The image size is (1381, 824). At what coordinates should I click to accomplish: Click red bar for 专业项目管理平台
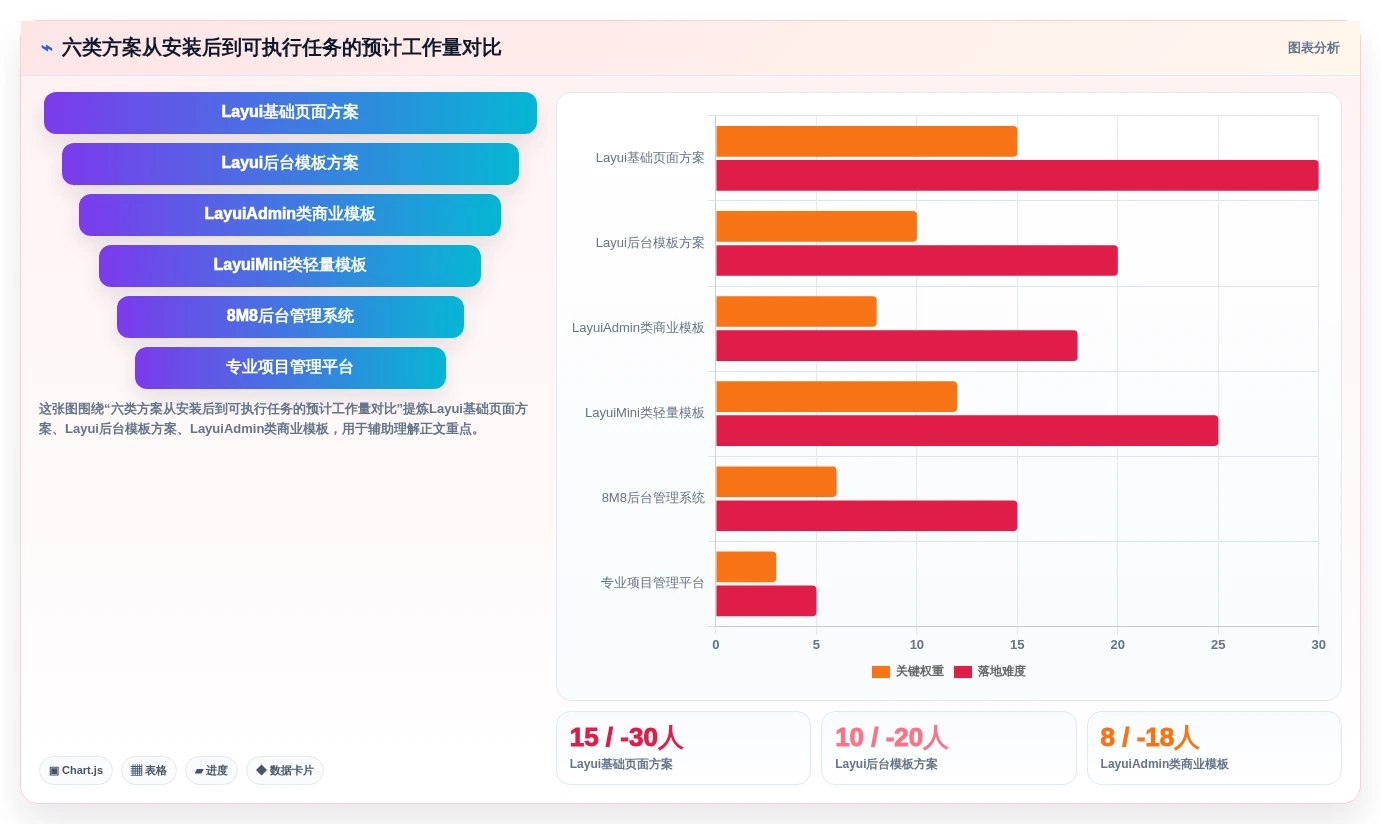[766, 600]
